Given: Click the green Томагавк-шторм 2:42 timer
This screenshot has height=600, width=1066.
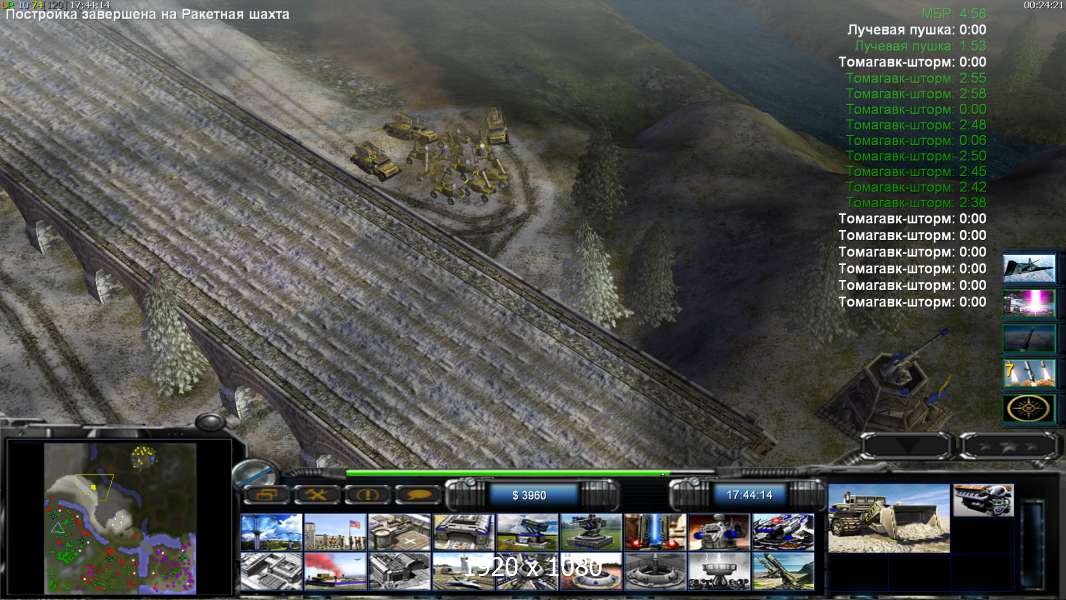Looking at the screenshot, I should (916, 188).
